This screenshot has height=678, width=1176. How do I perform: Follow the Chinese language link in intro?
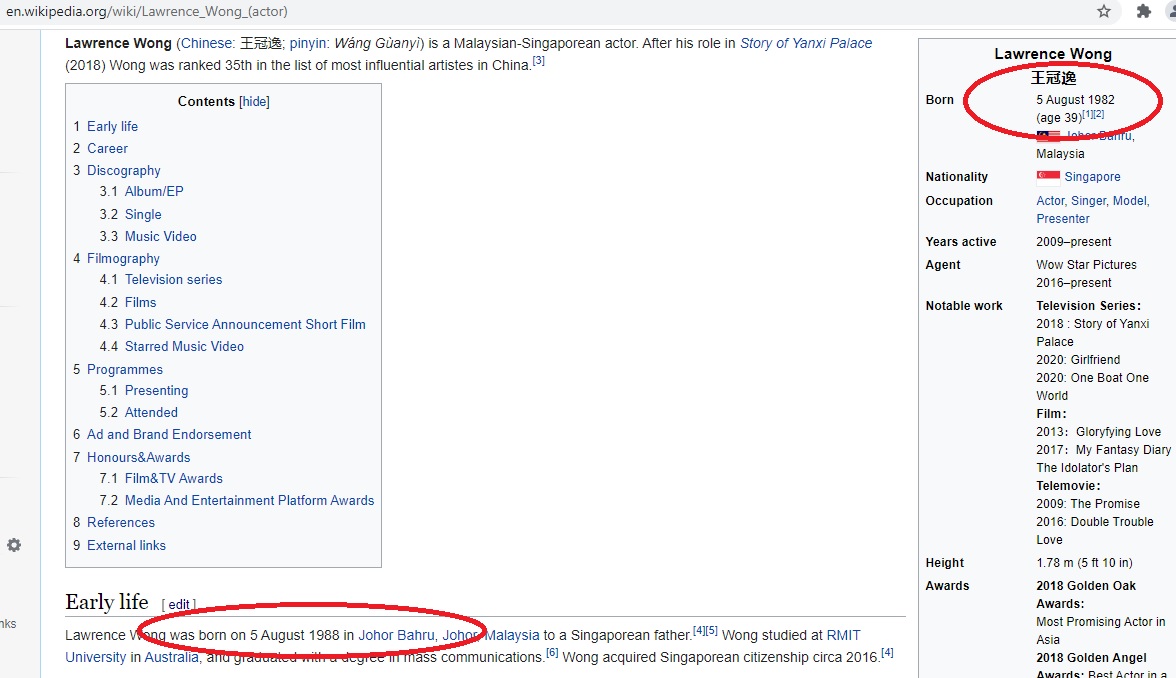coord(207,44)
